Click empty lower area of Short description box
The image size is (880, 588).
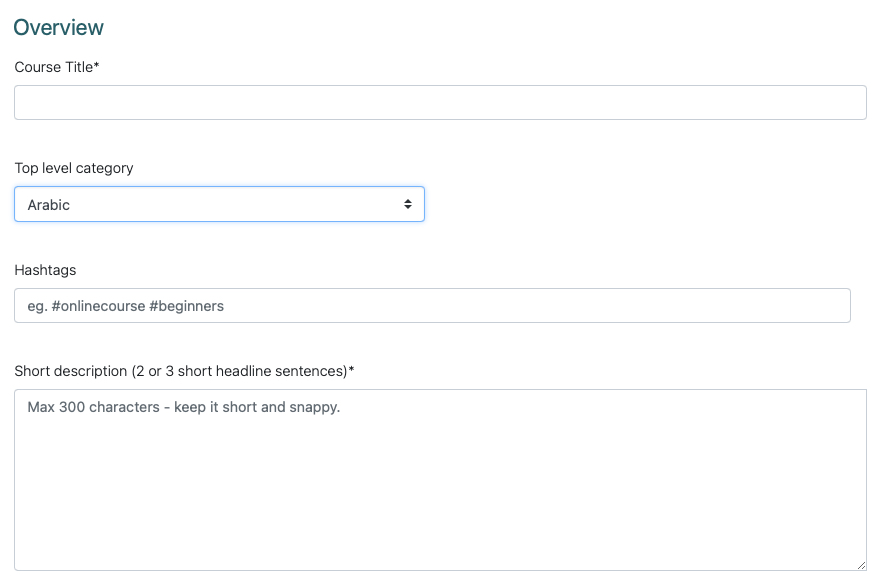(440, 520)
